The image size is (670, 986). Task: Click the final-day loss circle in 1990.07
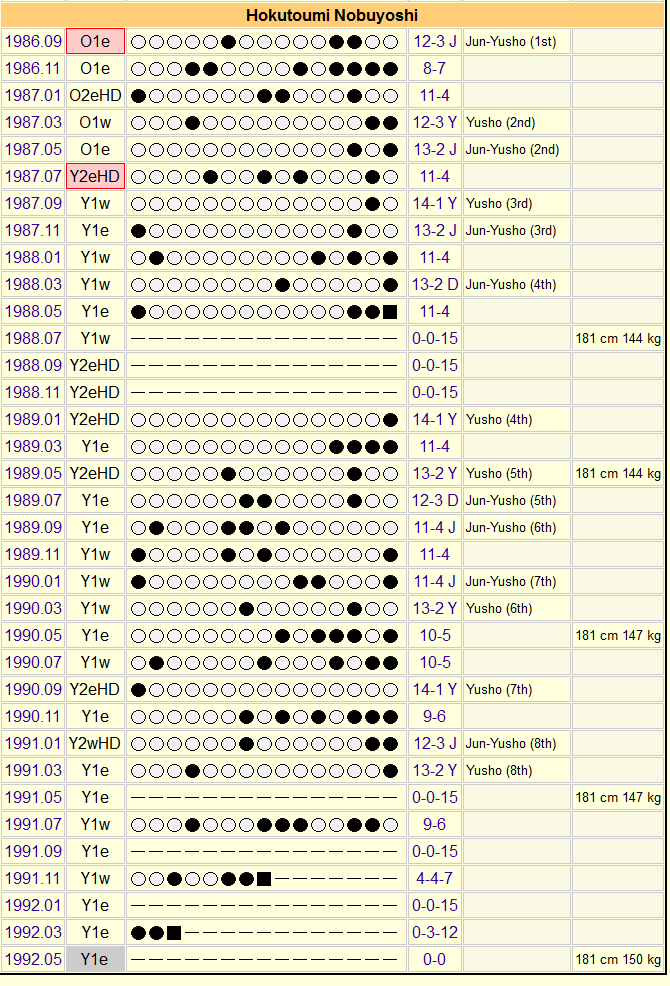click(391, 663)
